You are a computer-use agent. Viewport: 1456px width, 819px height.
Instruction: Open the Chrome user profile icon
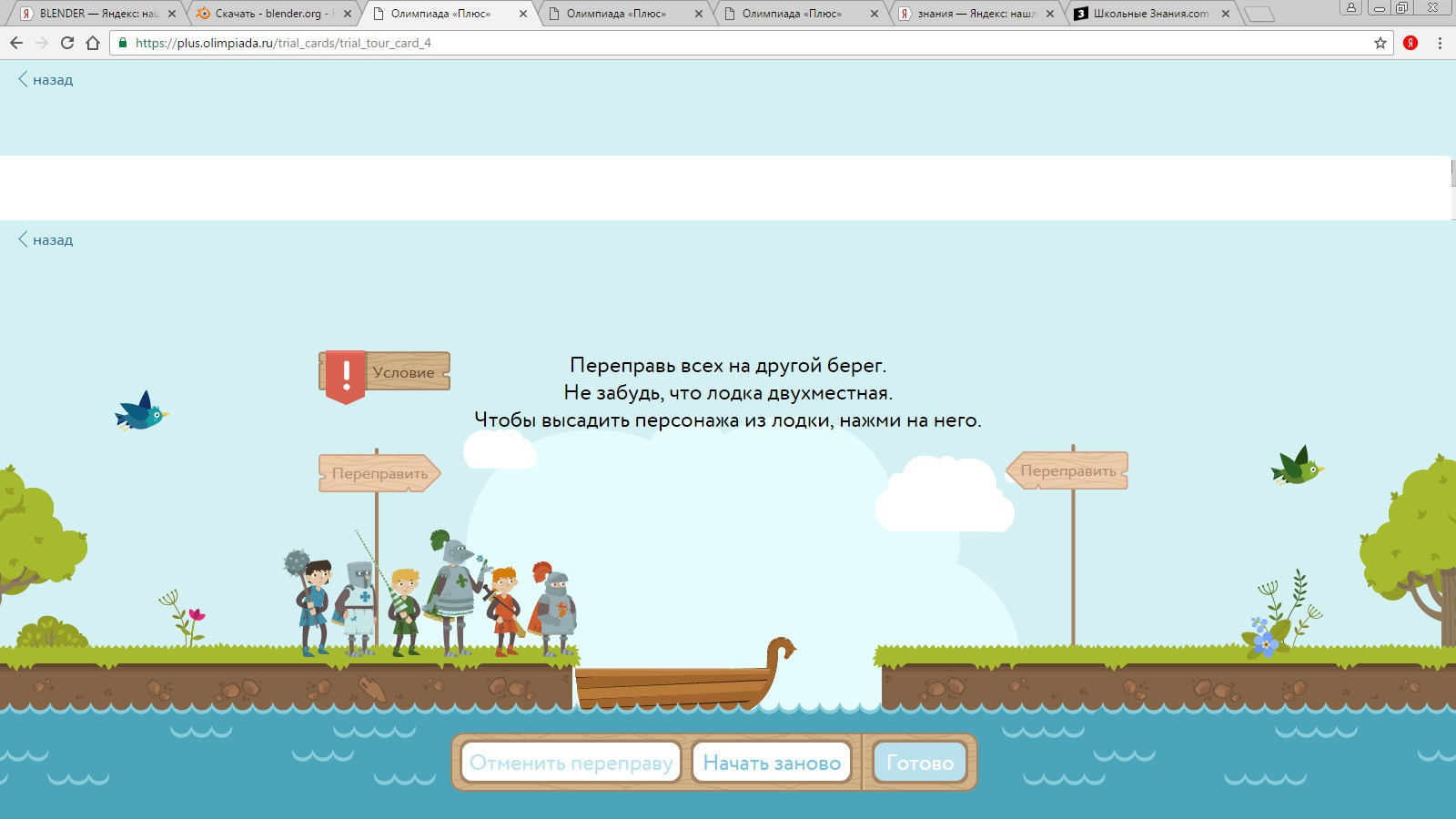click(1351, 7)
